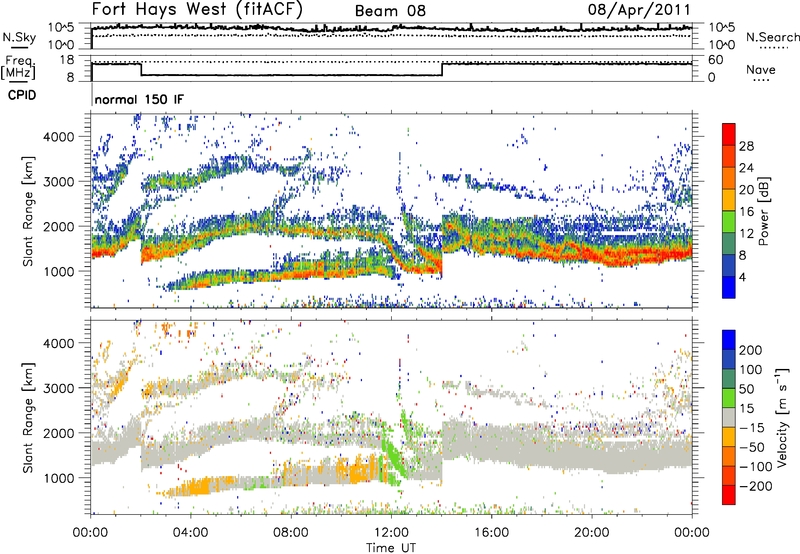Click the '18' tick of the frequency axis

tap(67, 60)
